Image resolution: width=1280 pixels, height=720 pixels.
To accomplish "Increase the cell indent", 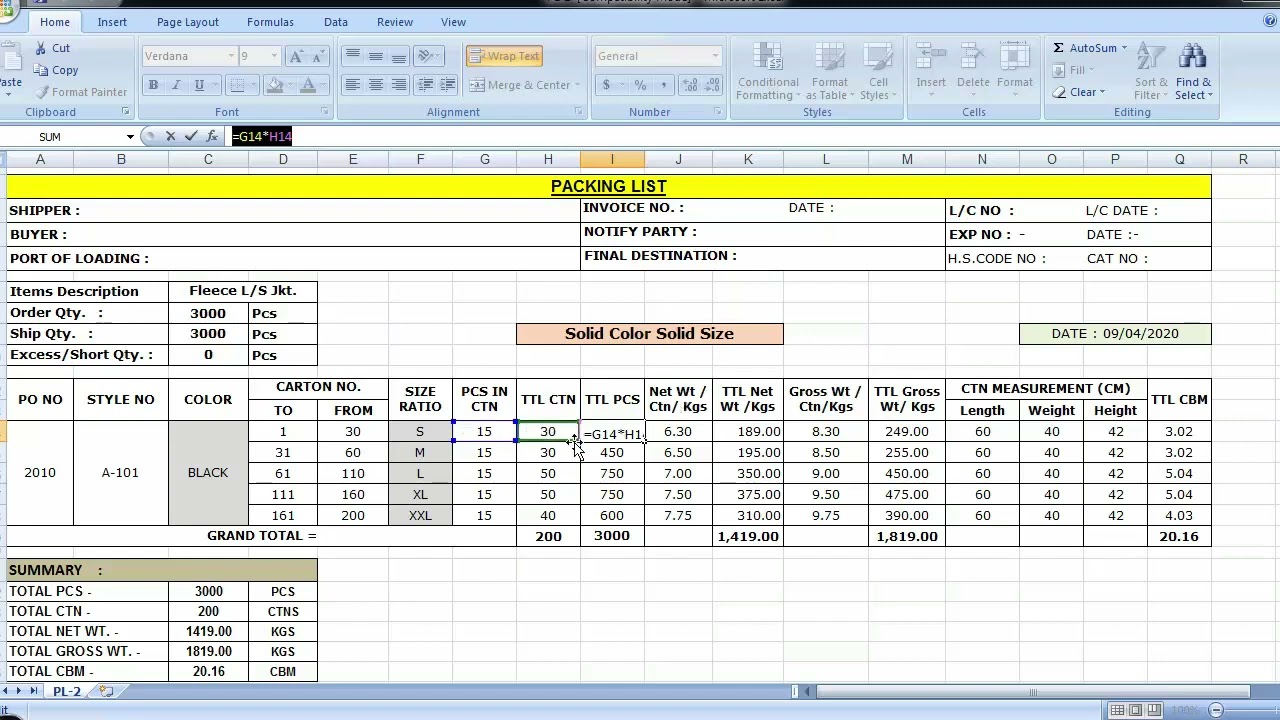I will (x=447, y=85).
